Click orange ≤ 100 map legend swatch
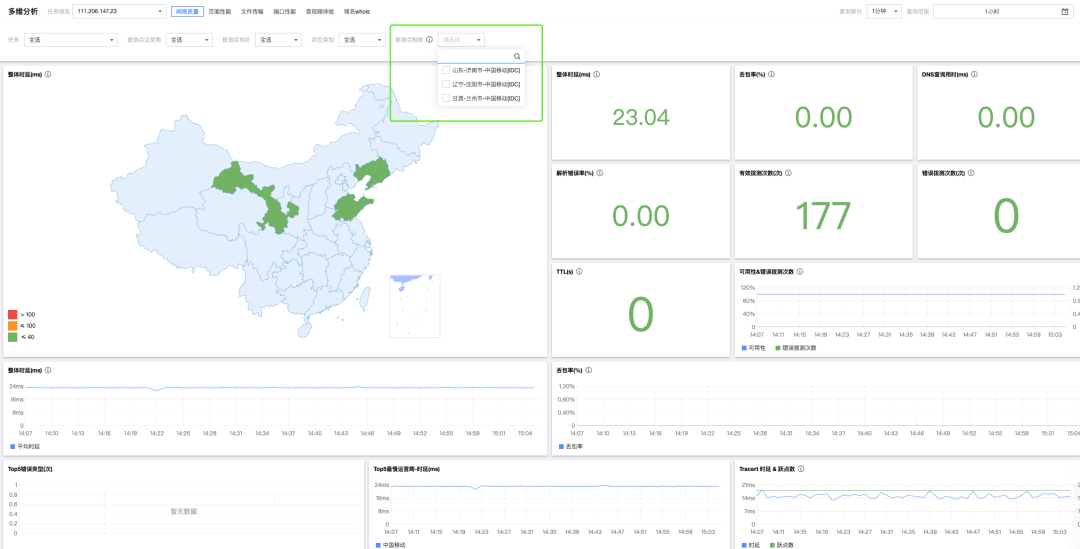Image resolution: width=1080 pixels, height=549 pixels. [x=12, y=325]
